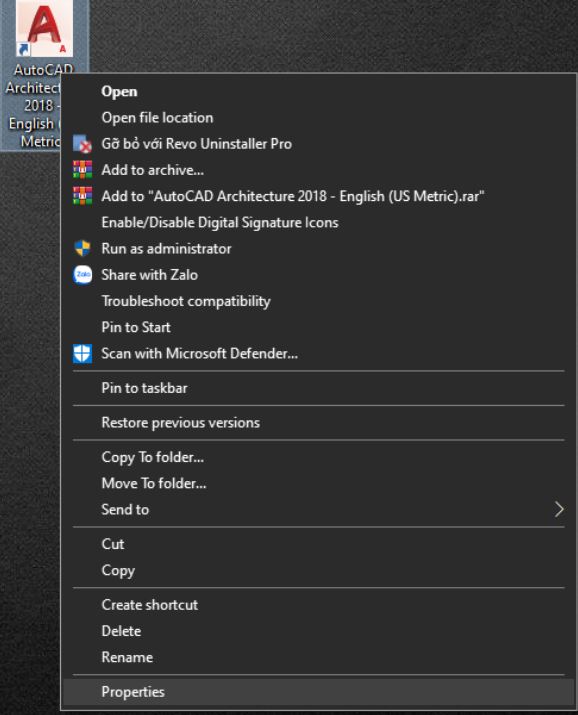
Task: Select Pin to Start
Action: [318, 327]
